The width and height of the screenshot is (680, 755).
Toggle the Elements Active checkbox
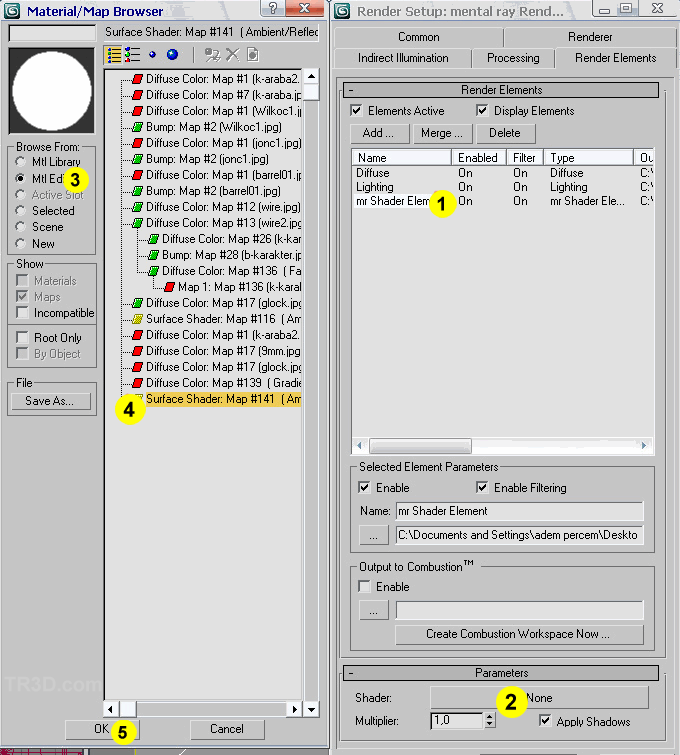coord(356,111)
